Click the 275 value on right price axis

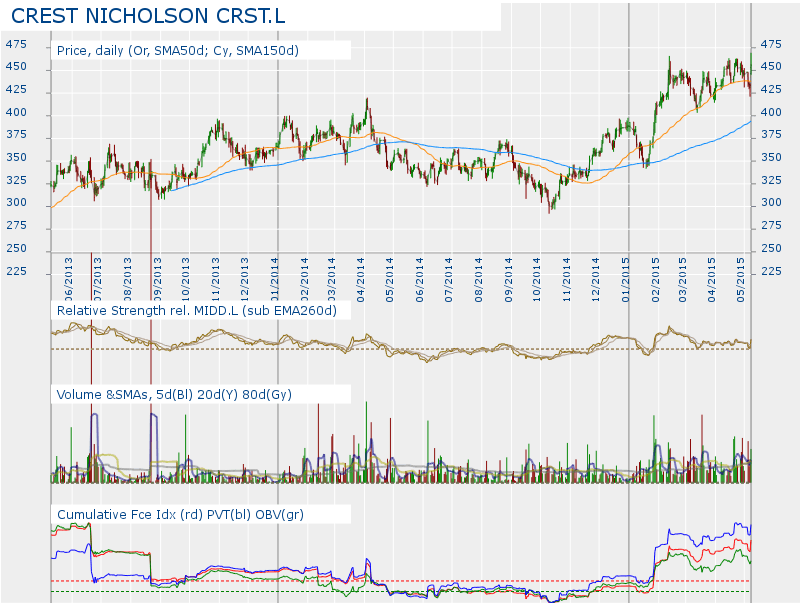(x=771, y=225)
